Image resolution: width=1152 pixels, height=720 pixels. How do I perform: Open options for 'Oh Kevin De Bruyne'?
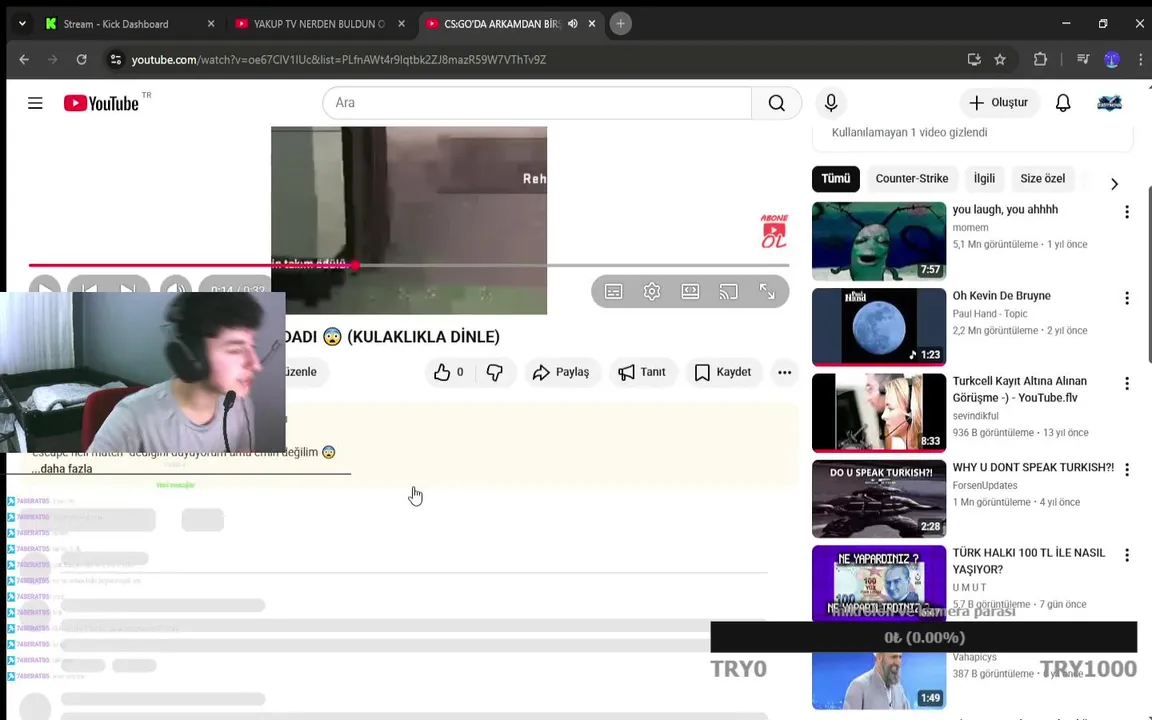click(x=1126, y=298)
